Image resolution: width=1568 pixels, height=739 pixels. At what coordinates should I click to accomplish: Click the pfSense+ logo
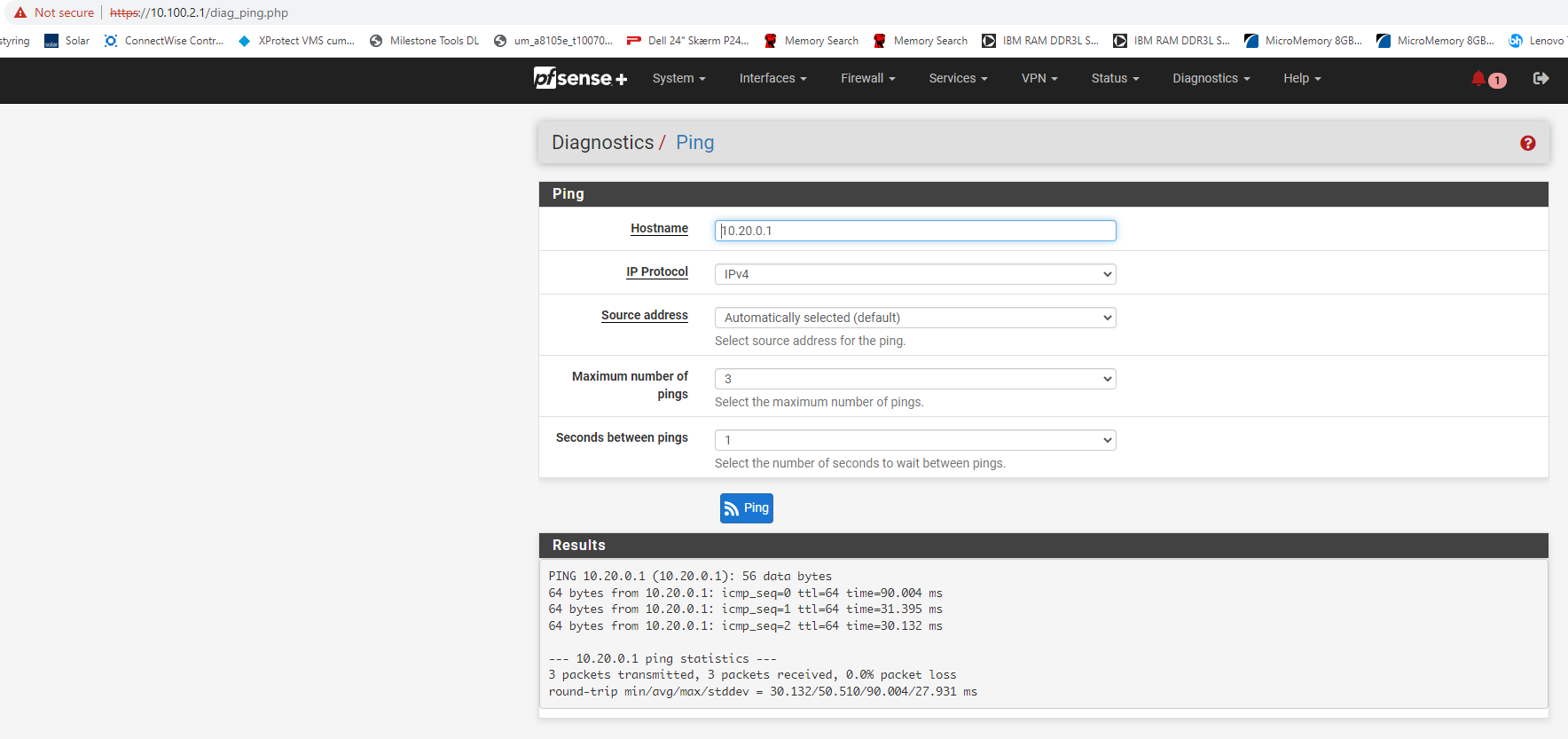580,78
